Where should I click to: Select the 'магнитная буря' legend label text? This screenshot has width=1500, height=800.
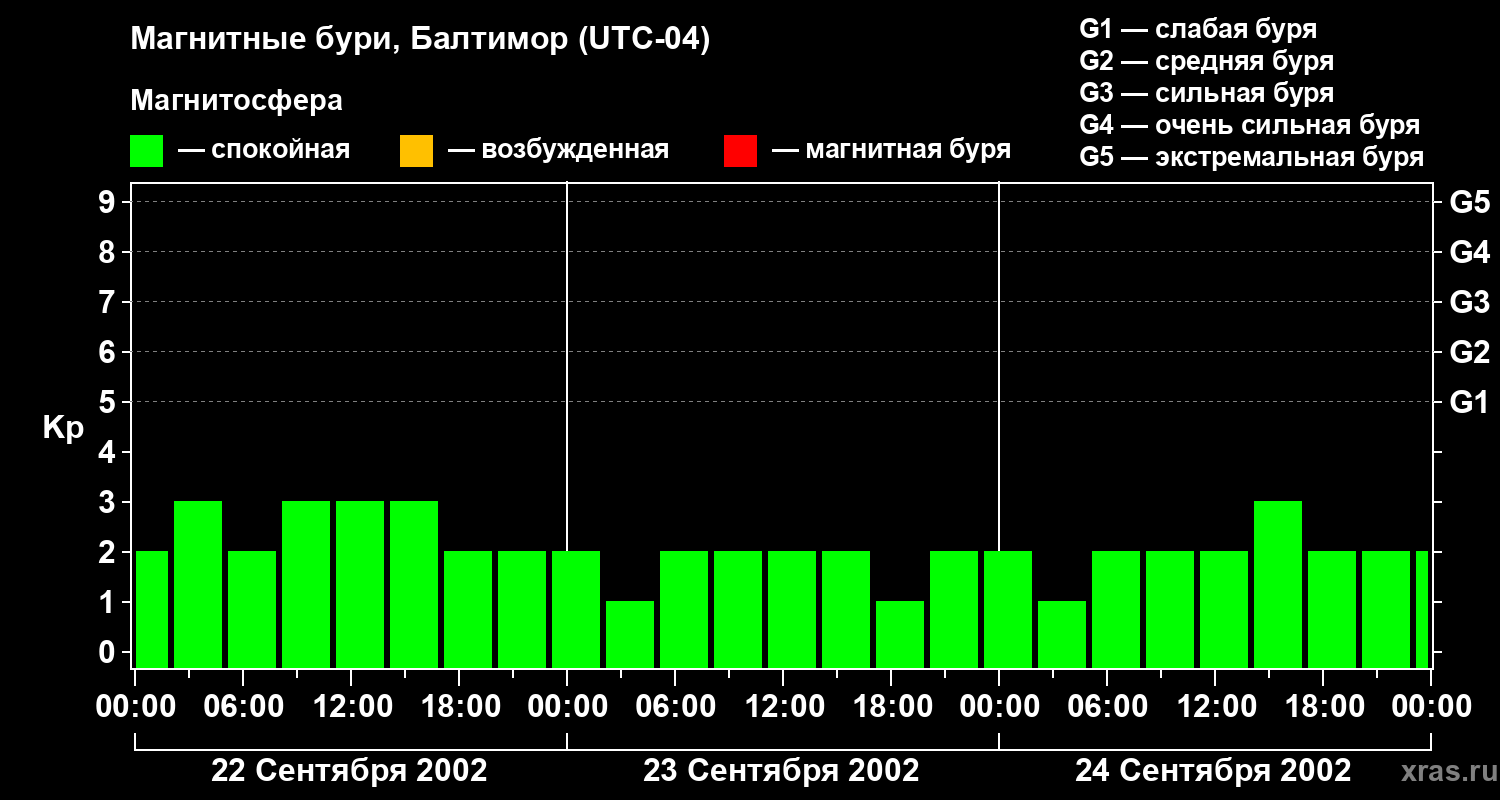coord(908,150)
